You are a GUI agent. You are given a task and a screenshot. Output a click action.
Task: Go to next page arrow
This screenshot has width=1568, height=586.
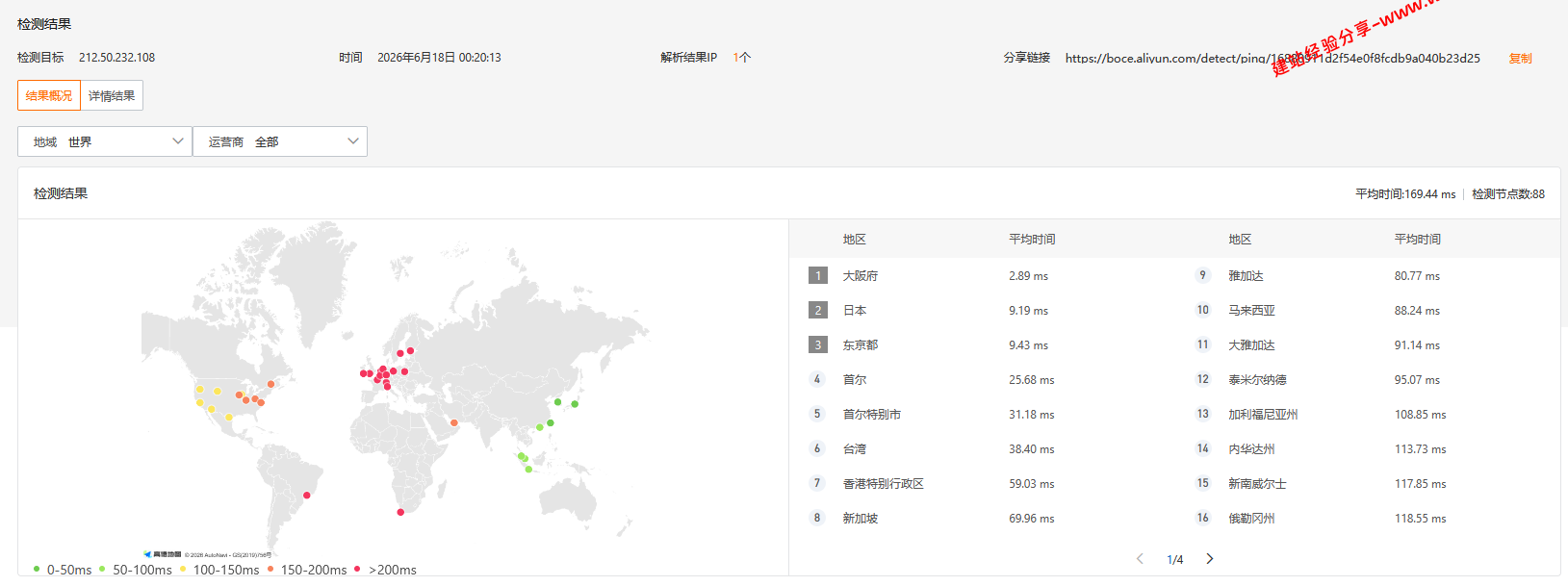[x=1210, y=559]
